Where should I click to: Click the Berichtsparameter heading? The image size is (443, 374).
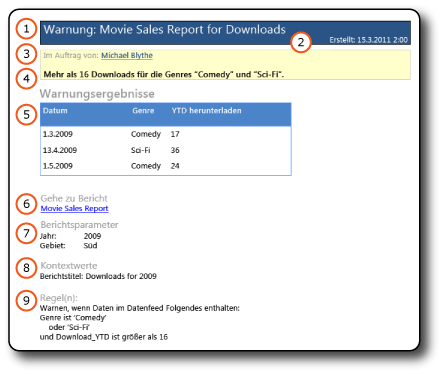click(x=79, y=225)
